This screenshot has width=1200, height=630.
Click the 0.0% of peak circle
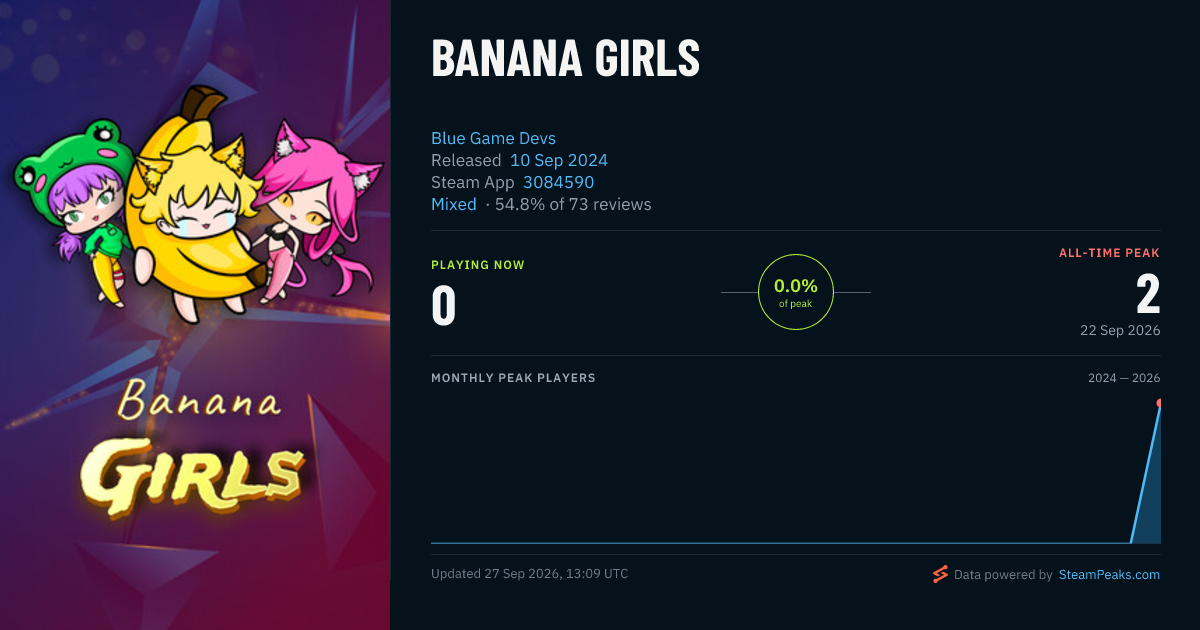[x=796, y=292]
